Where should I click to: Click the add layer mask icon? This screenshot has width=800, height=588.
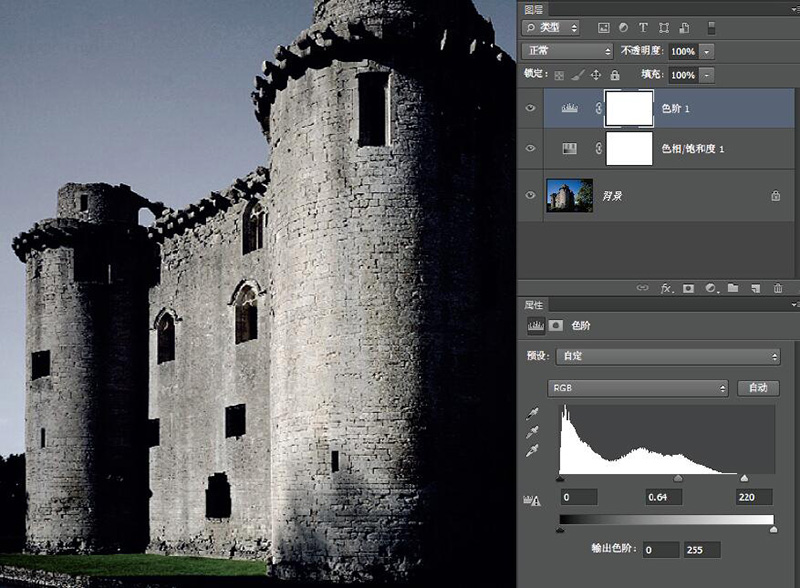click(688, 288)
